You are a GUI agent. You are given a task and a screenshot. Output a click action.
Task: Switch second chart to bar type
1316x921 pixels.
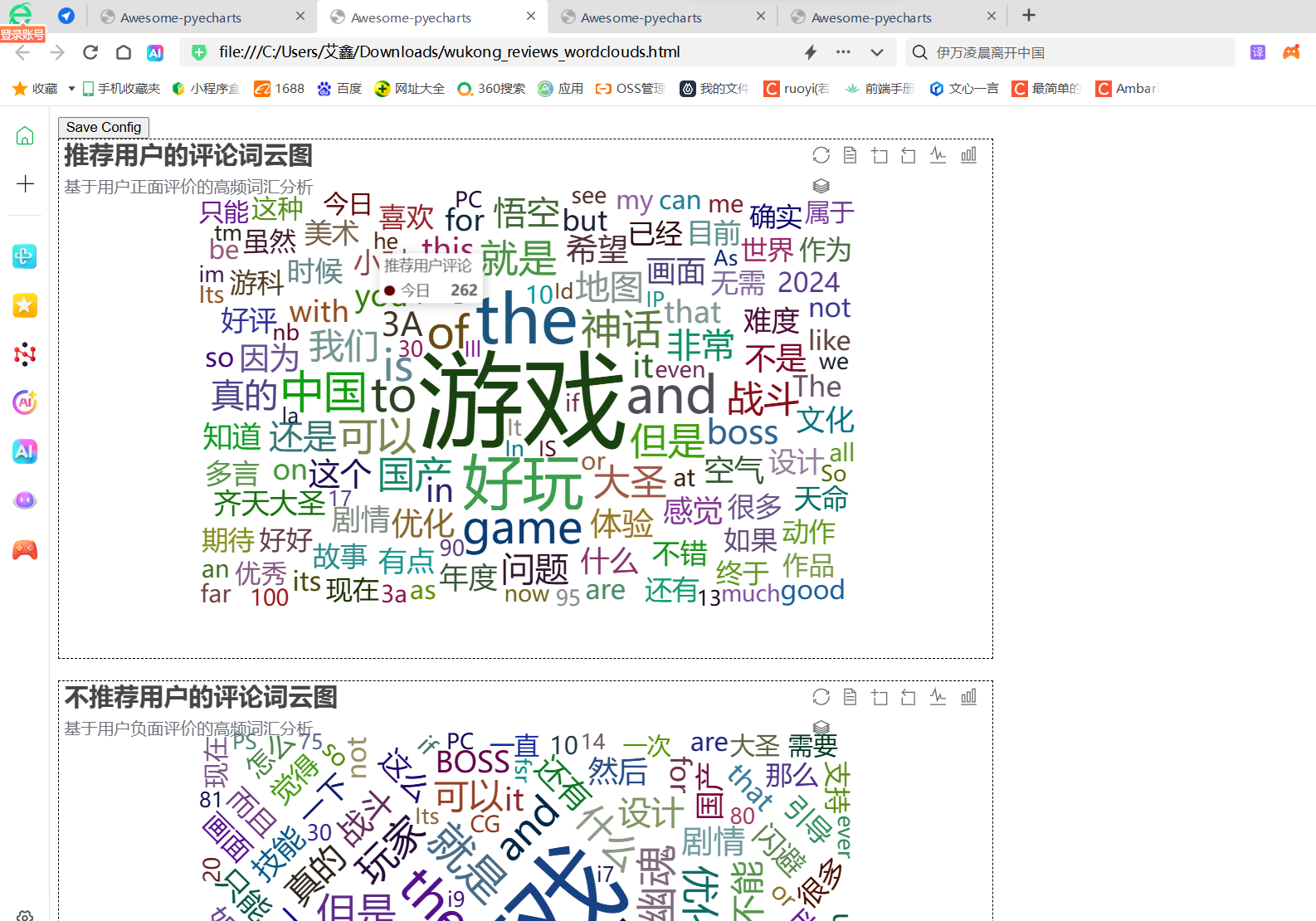[x=968, y=697]
